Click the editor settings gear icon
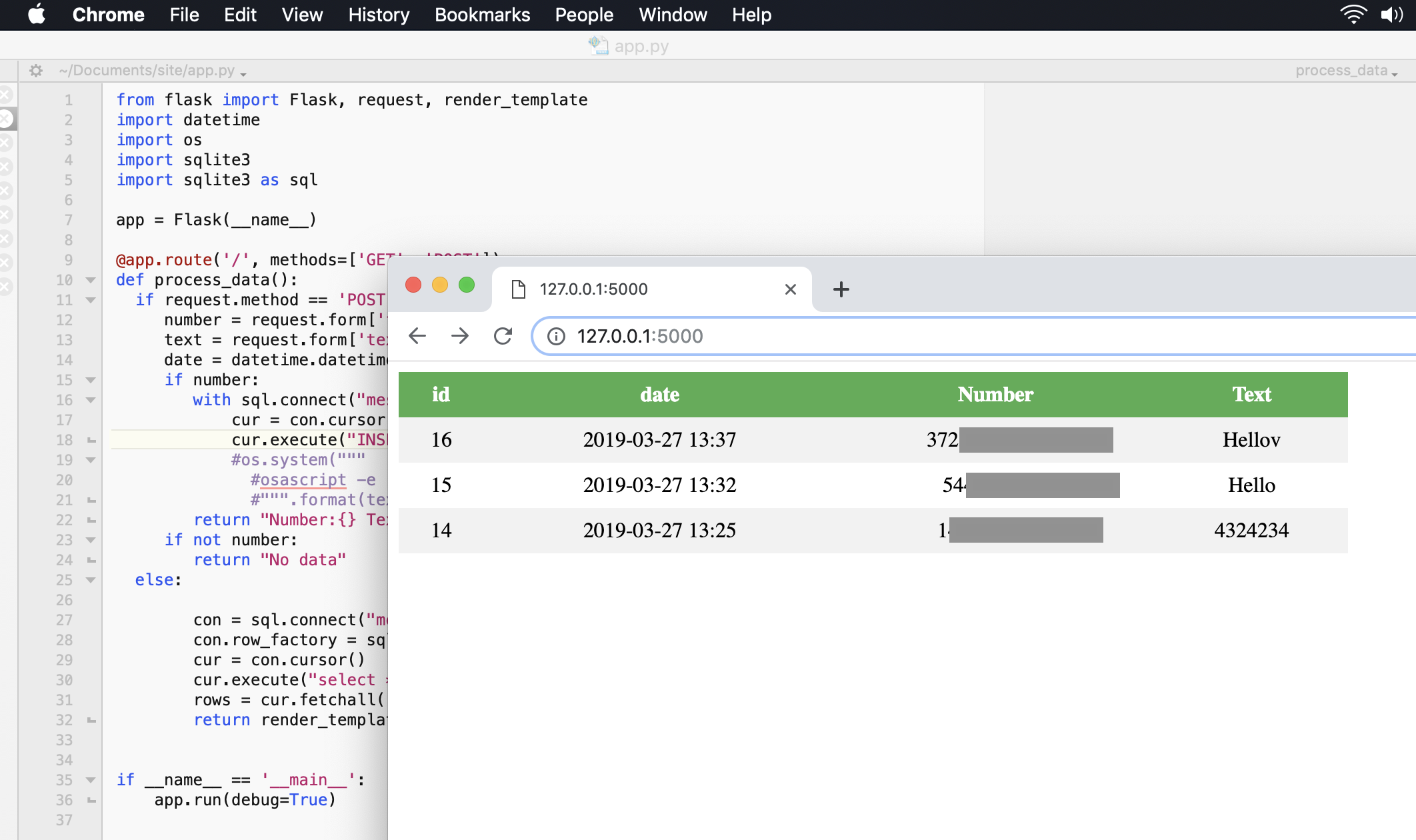The image size is (1416, 840). (36, 70)
